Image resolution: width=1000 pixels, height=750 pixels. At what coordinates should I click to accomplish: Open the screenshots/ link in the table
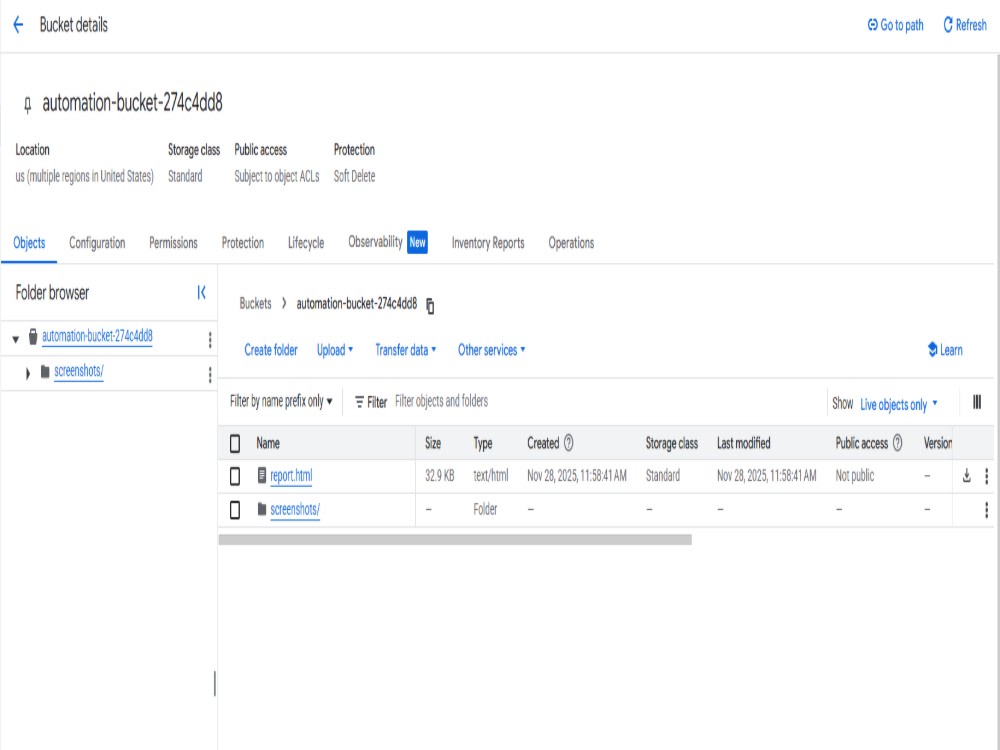[295, 510]
